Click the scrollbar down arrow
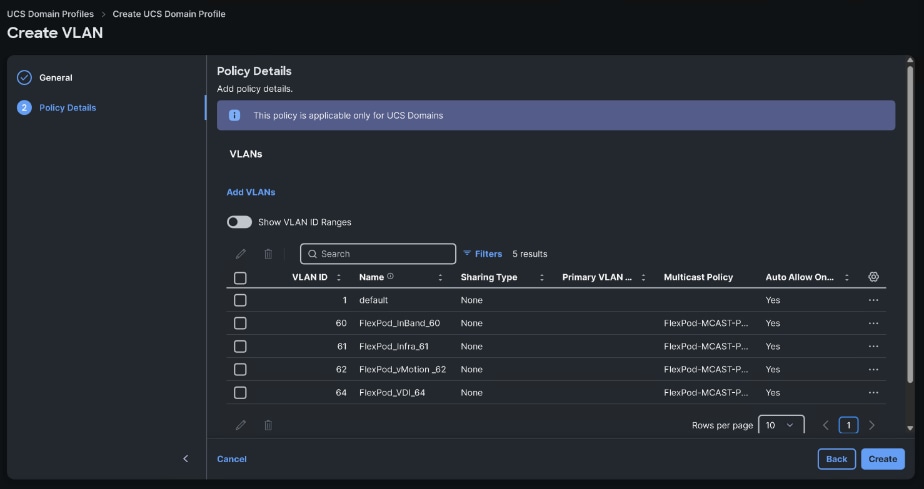The height and width of the screenshot is (489, 924). click(x=910, y=428)
